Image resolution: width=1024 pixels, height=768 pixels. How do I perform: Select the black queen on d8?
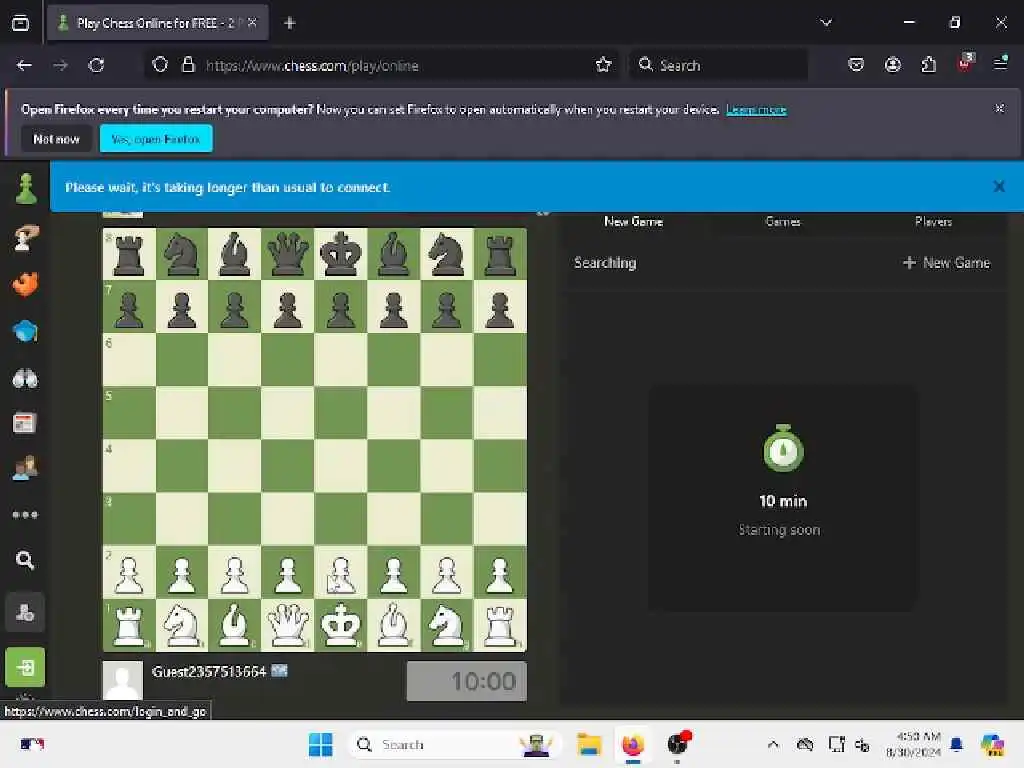(x=287, y=254)
